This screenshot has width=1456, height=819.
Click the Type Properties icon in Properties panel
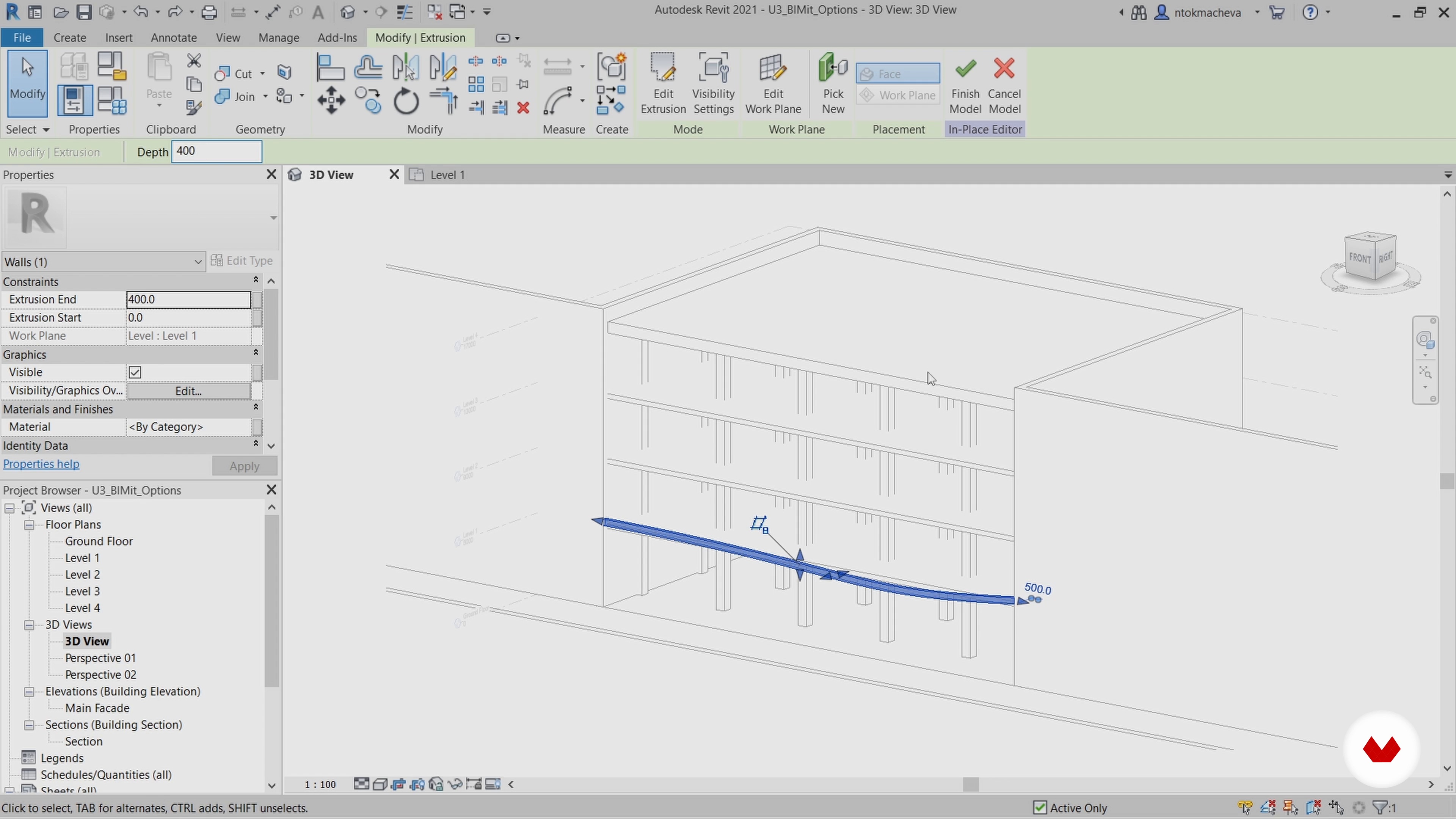(x=74, y=67)
